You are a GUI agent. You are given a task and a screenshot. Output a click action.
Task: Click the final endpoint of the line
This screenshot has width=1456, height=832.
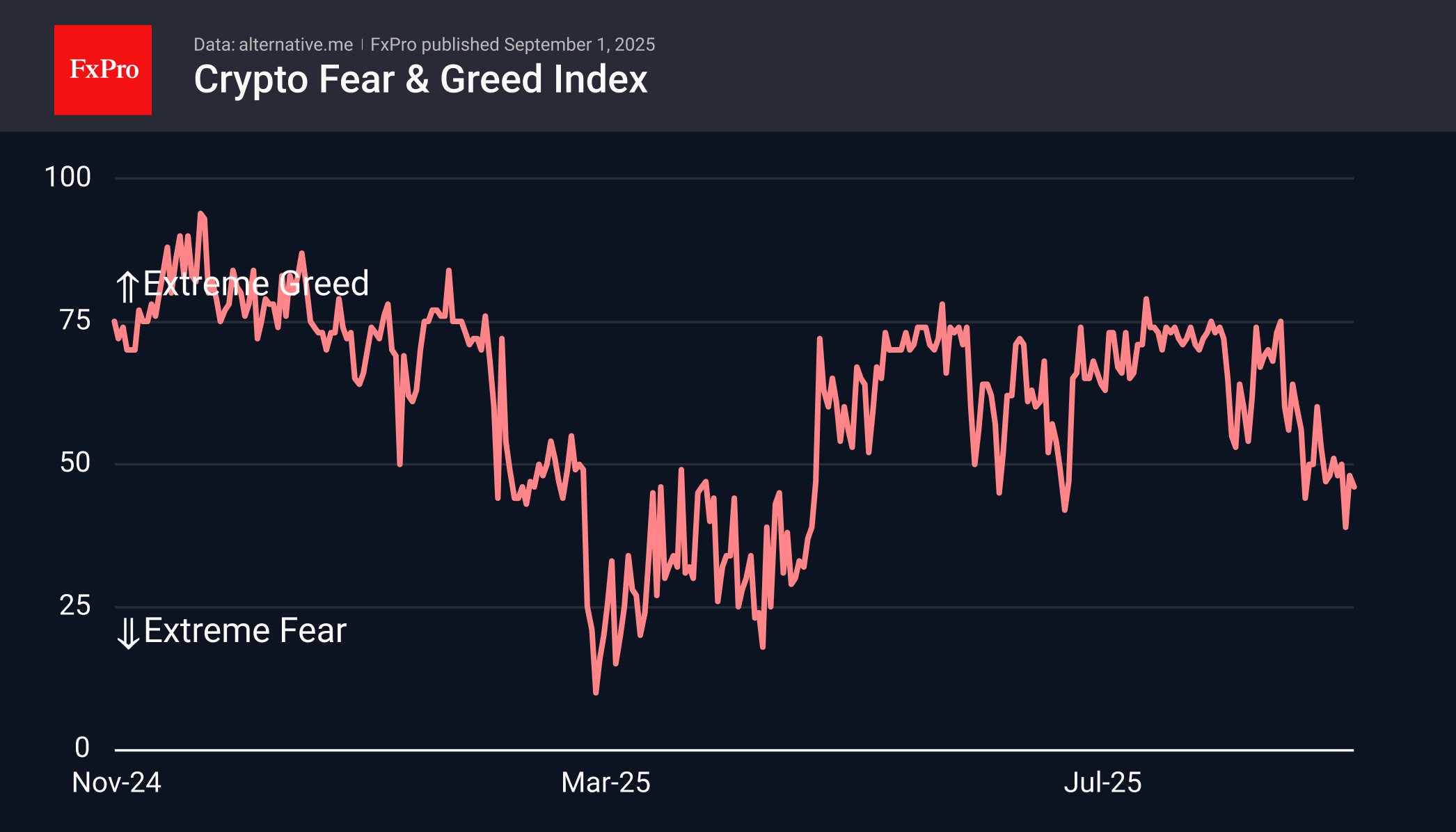[1354, 487]
